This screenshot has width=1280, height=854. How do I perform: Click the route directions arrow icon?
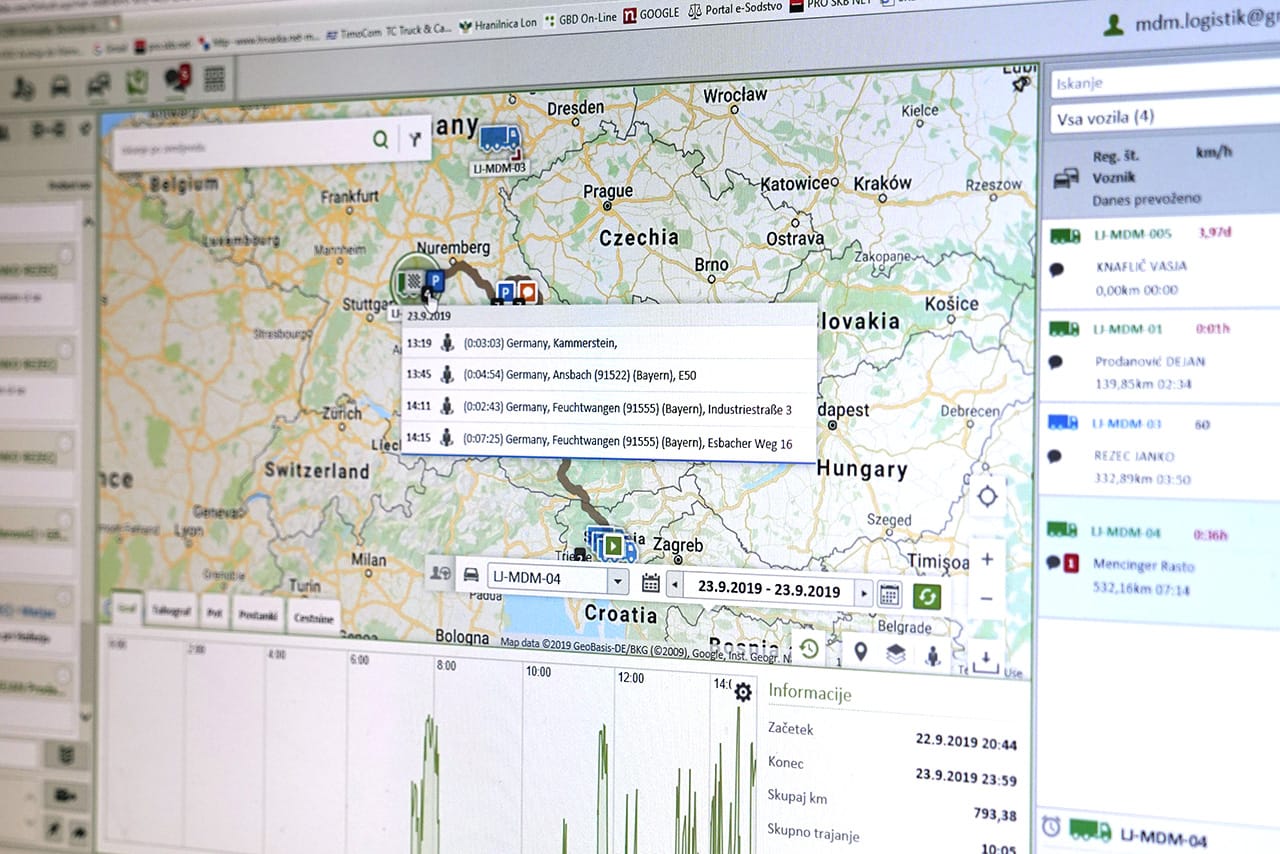pos(415,140)
